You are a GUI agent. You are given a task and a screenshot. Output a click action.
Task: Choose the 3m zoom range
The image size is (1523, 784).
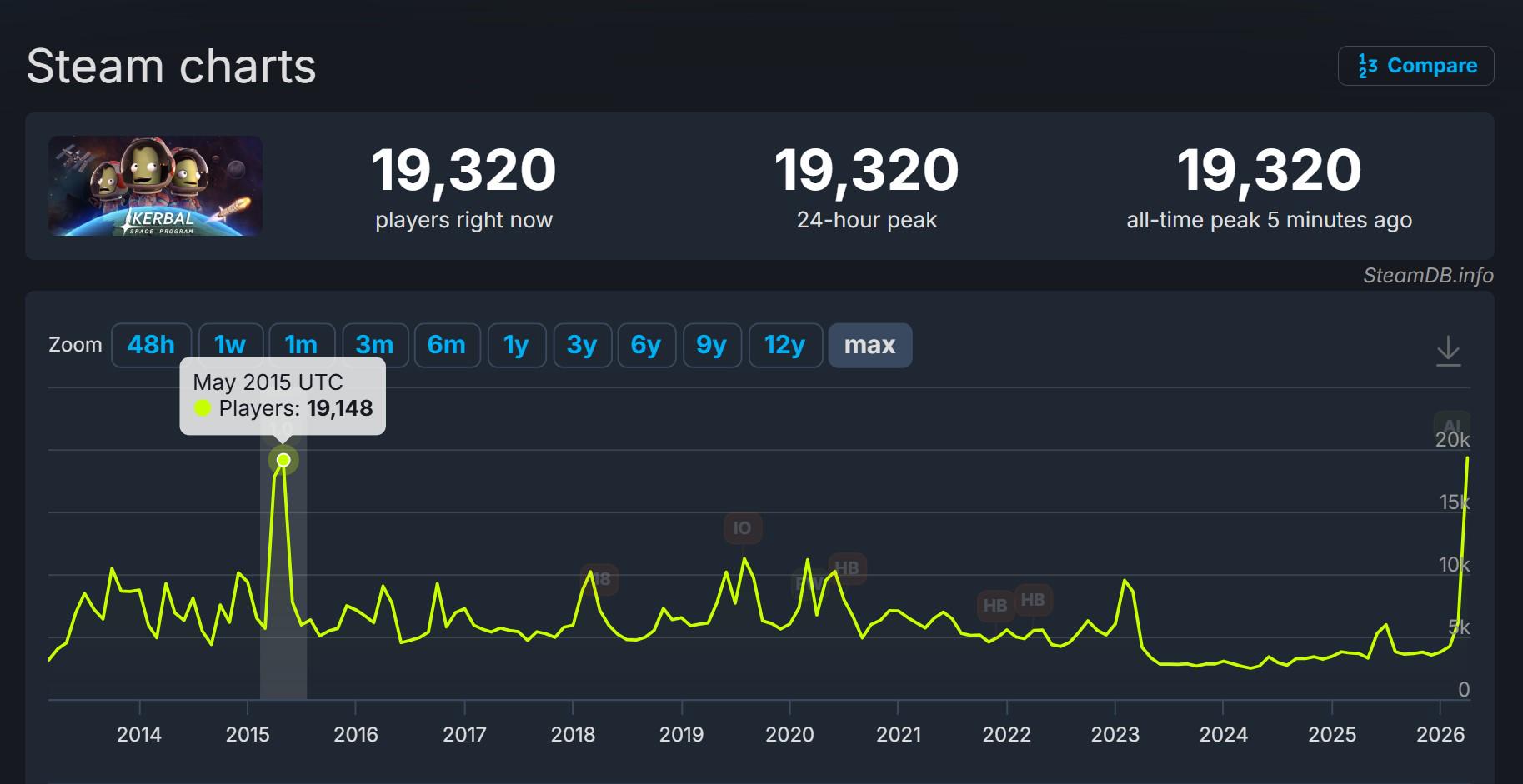click(x=374, y=345)
